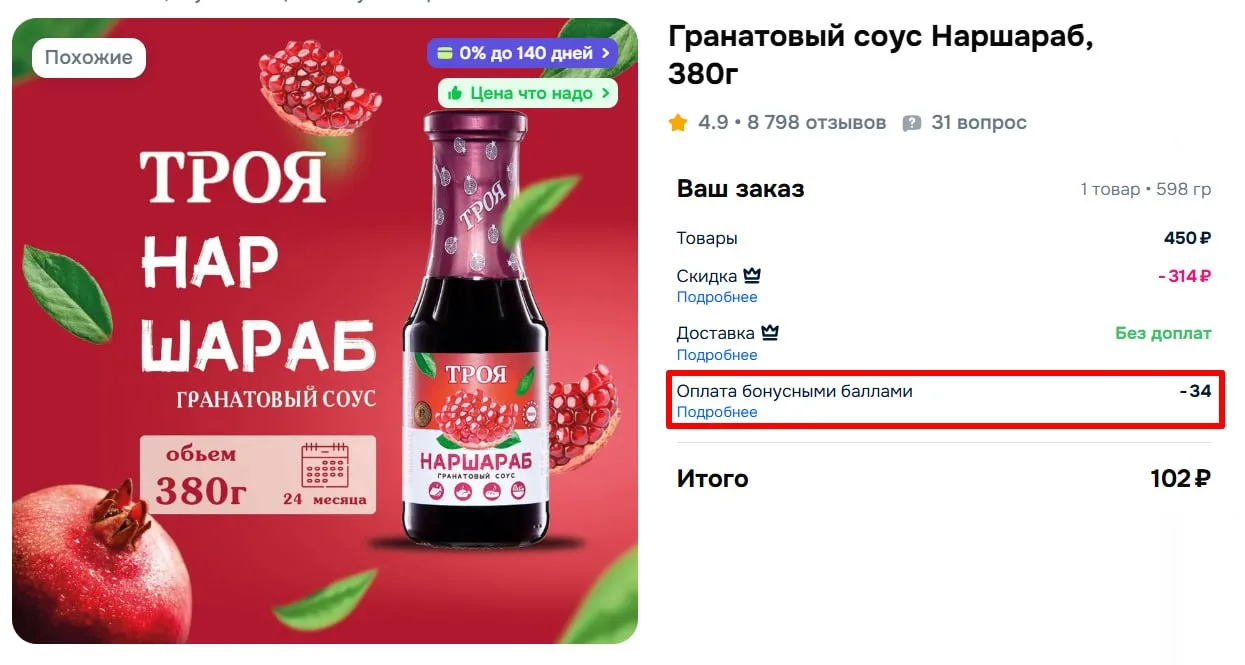The width and height of the screenshot is (1245, 665).
Task: Click the calendar icon above 24 месяца
Action: pos(324,466)
